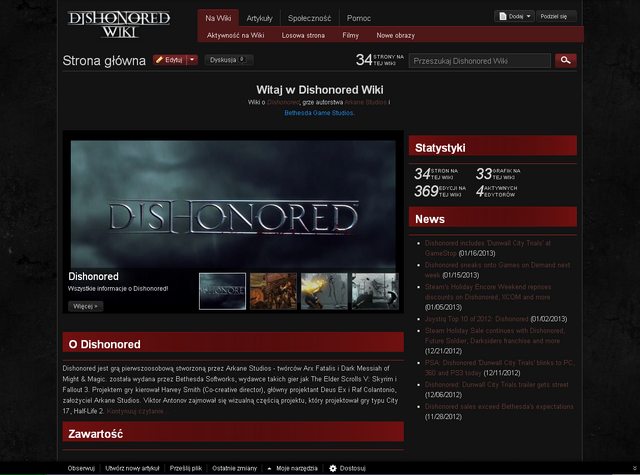This screenshot has height=475, width=640.
Task: Open the Filmy submenu link
Action: click(x=351, y=36)
